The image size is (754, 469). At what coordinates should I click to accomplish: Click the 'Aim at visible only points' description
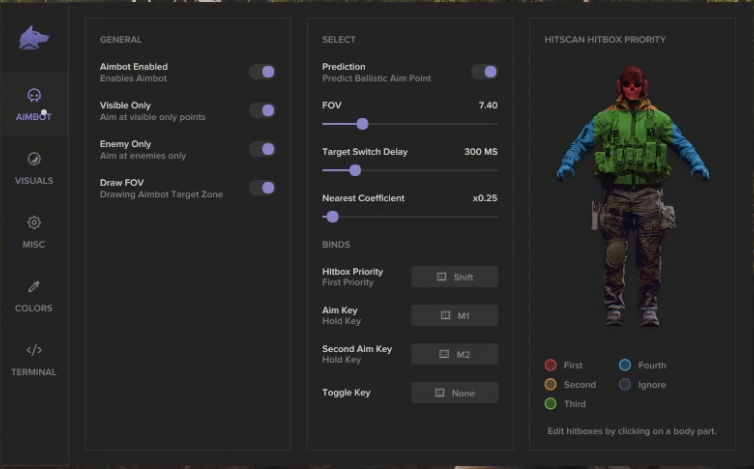pyautogui.click(x=152, y=117)
